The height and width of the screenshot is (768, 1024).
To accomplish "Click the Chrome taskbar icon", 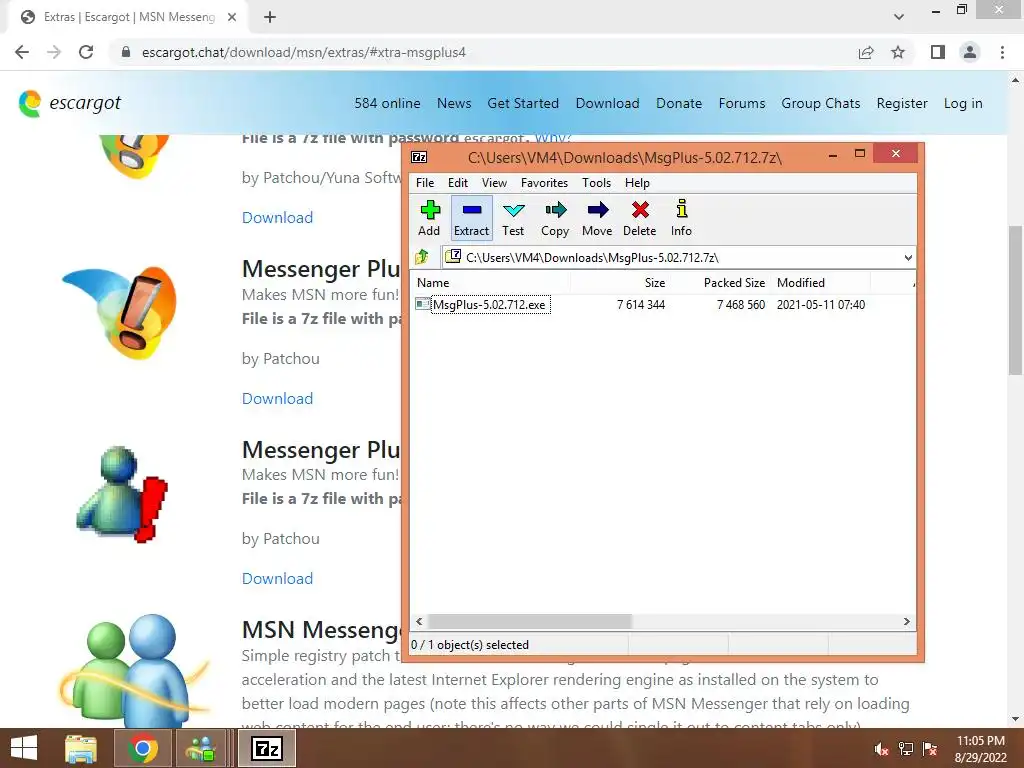I will coord(142,748).
